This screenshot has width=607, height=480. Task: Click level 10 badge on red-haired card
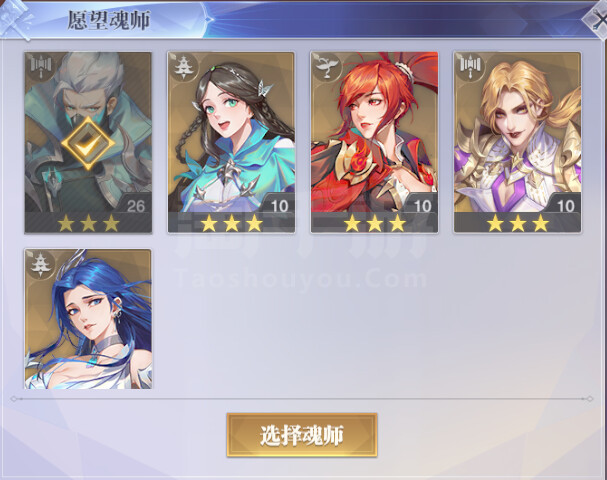click(422, 205)
